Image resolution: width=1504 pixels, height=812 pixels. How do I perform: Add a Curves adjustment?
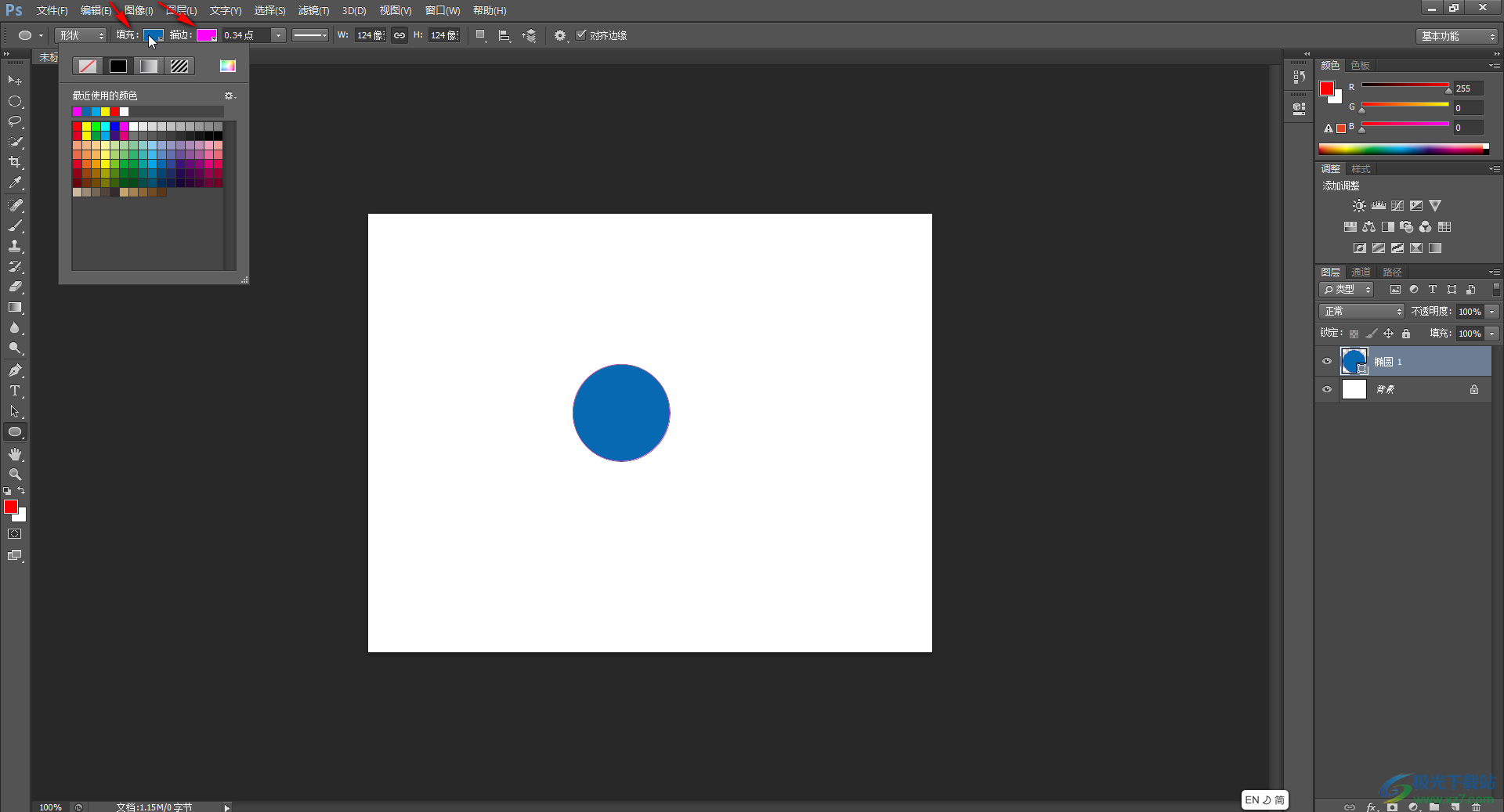pyautogui.click(x=1397, y=206)
